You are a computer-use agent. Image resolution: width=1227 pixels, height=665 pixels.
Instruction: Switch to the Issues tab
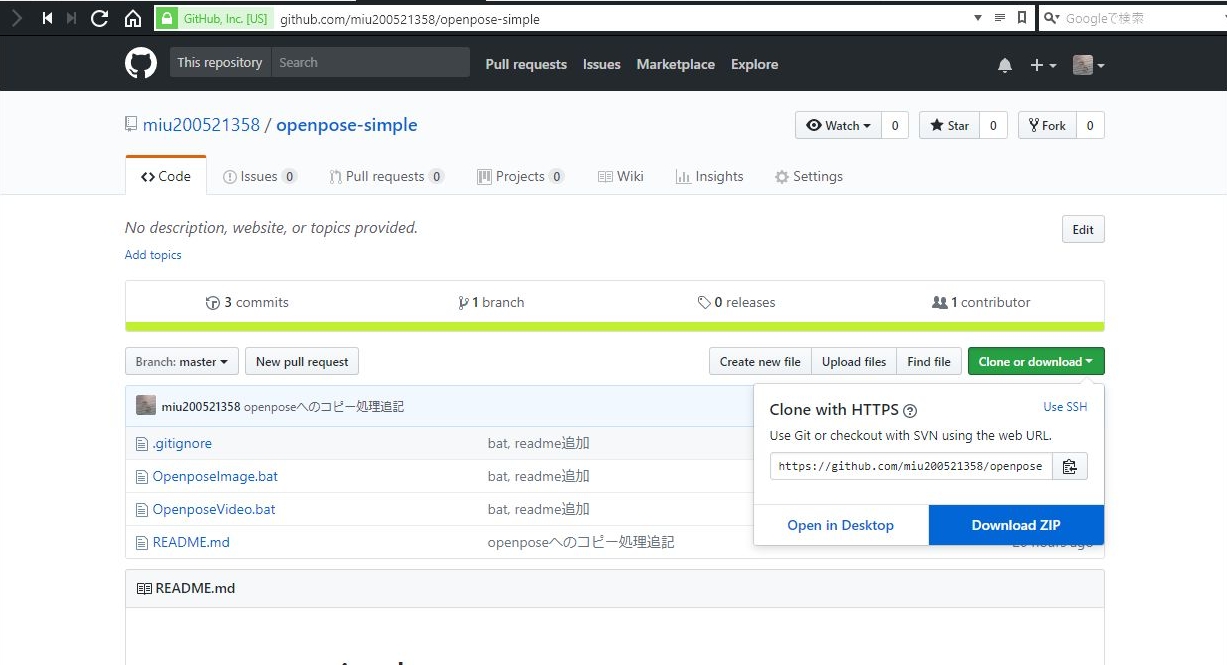coord(258,176)
